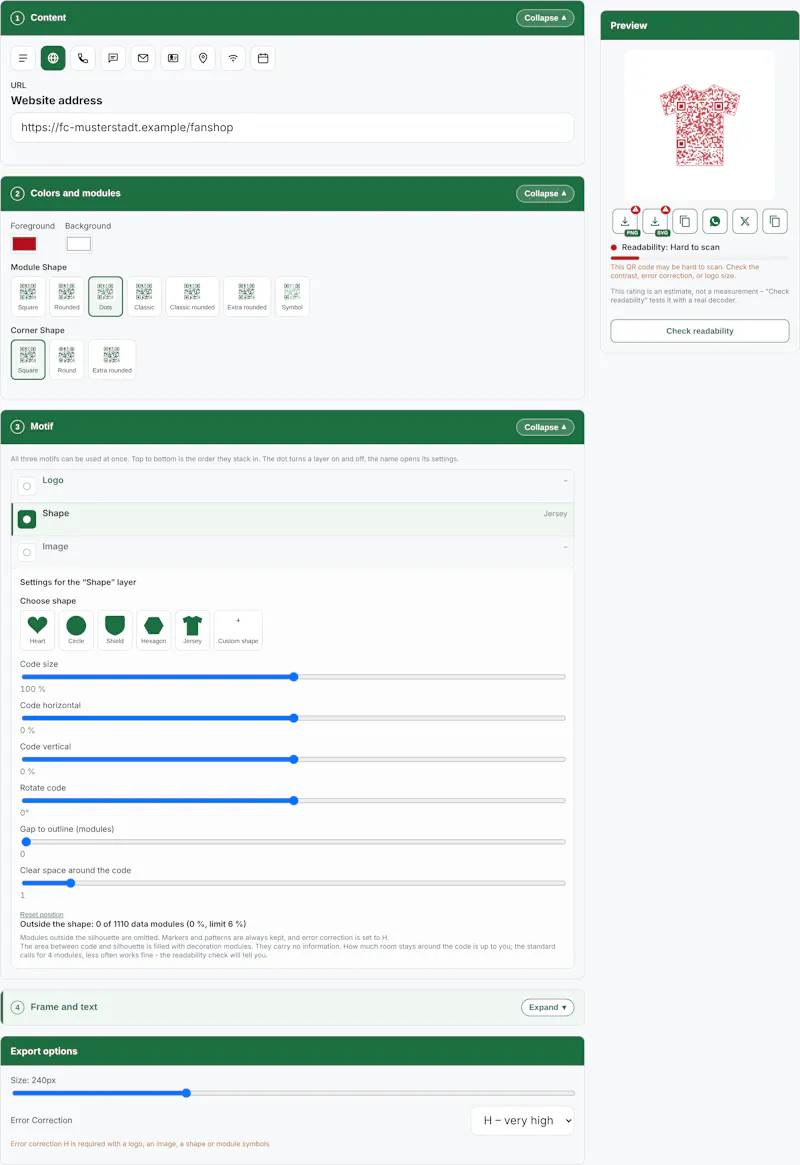
Task: Share the QR code on X
Action: 745,221
